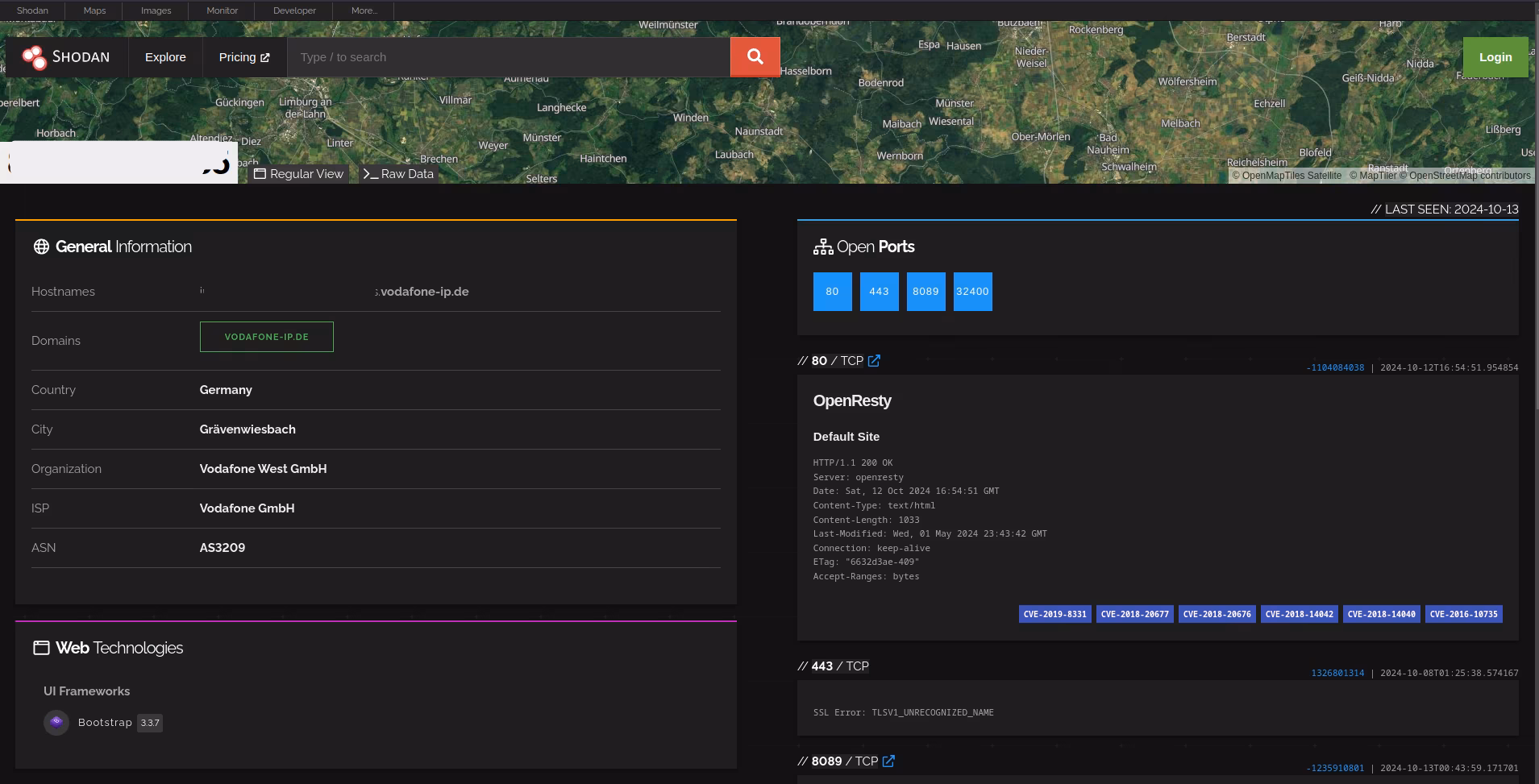Click the window icon beside Web Technologies
This screenshot has height=784, width=1539.
click(x=41, y=648)
